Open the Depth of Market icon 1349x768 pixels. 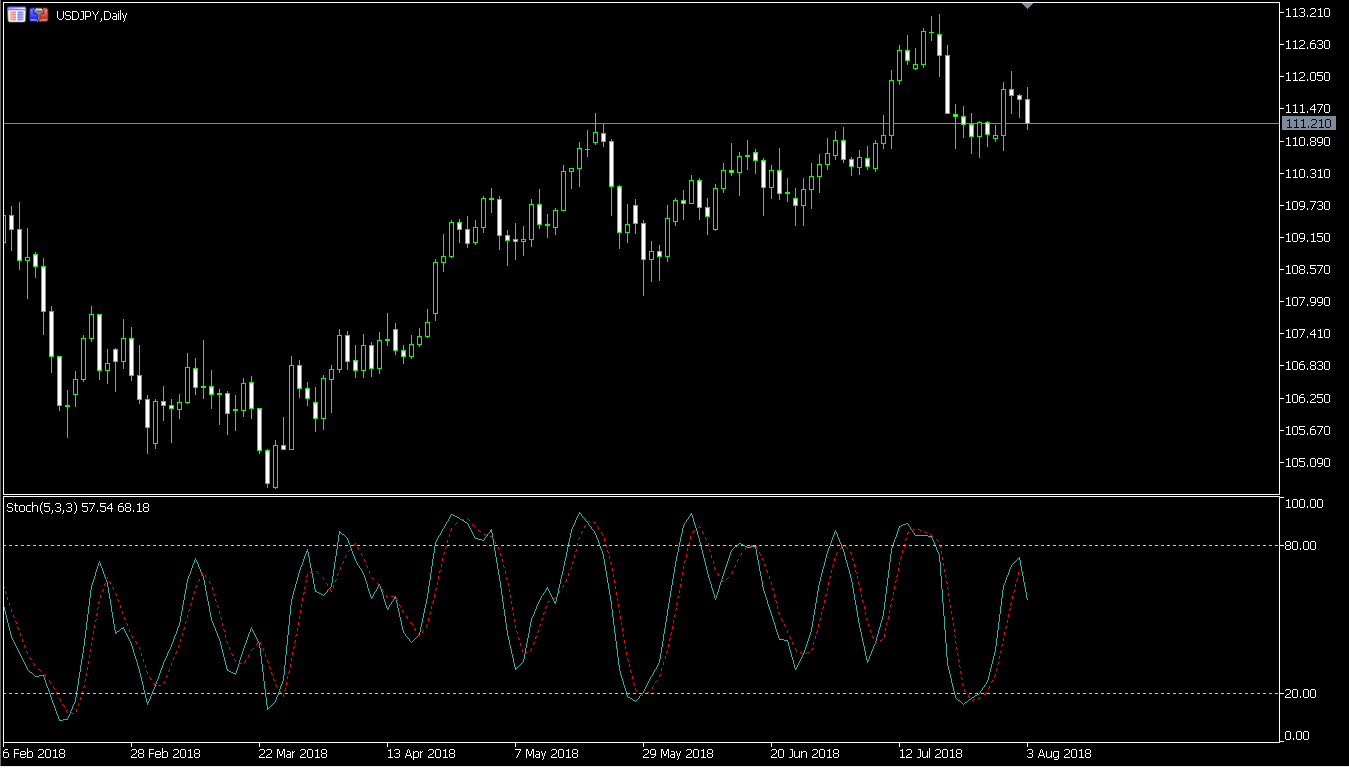tap(17, 15)
